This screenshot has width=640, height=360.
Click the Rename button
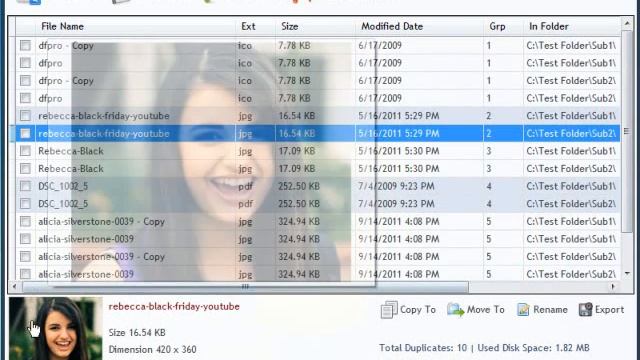[x=542, y=310]
